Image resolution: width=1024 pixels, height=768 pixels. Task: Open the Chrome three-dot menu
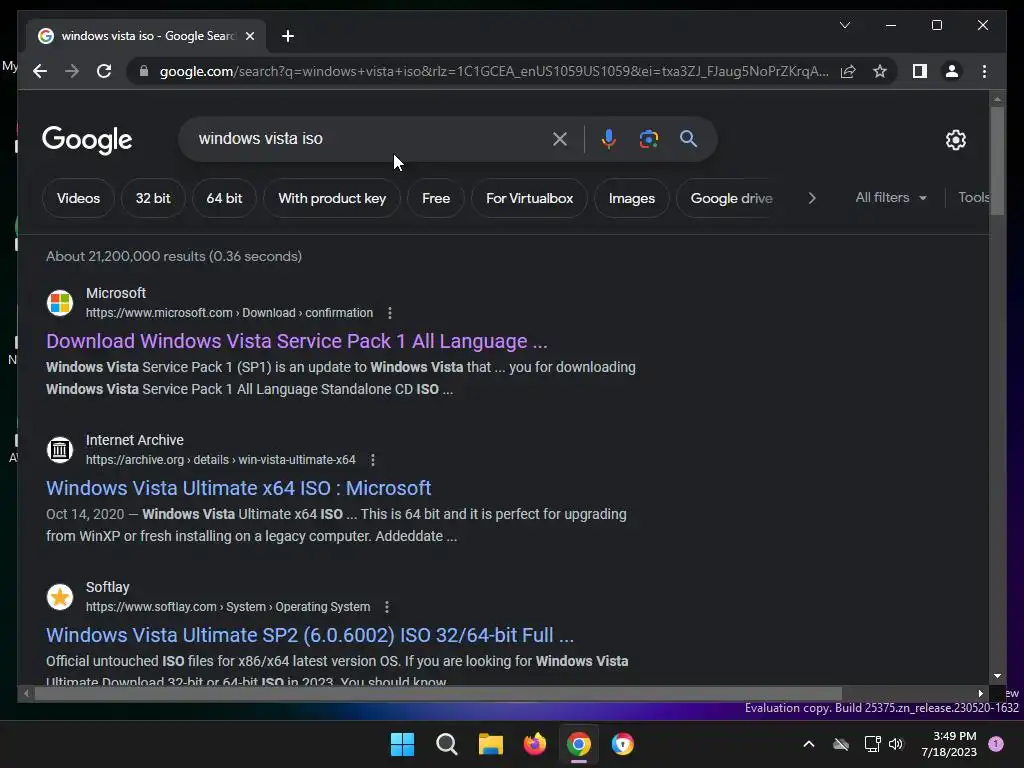pyautogui.click(x=984, y=71)
